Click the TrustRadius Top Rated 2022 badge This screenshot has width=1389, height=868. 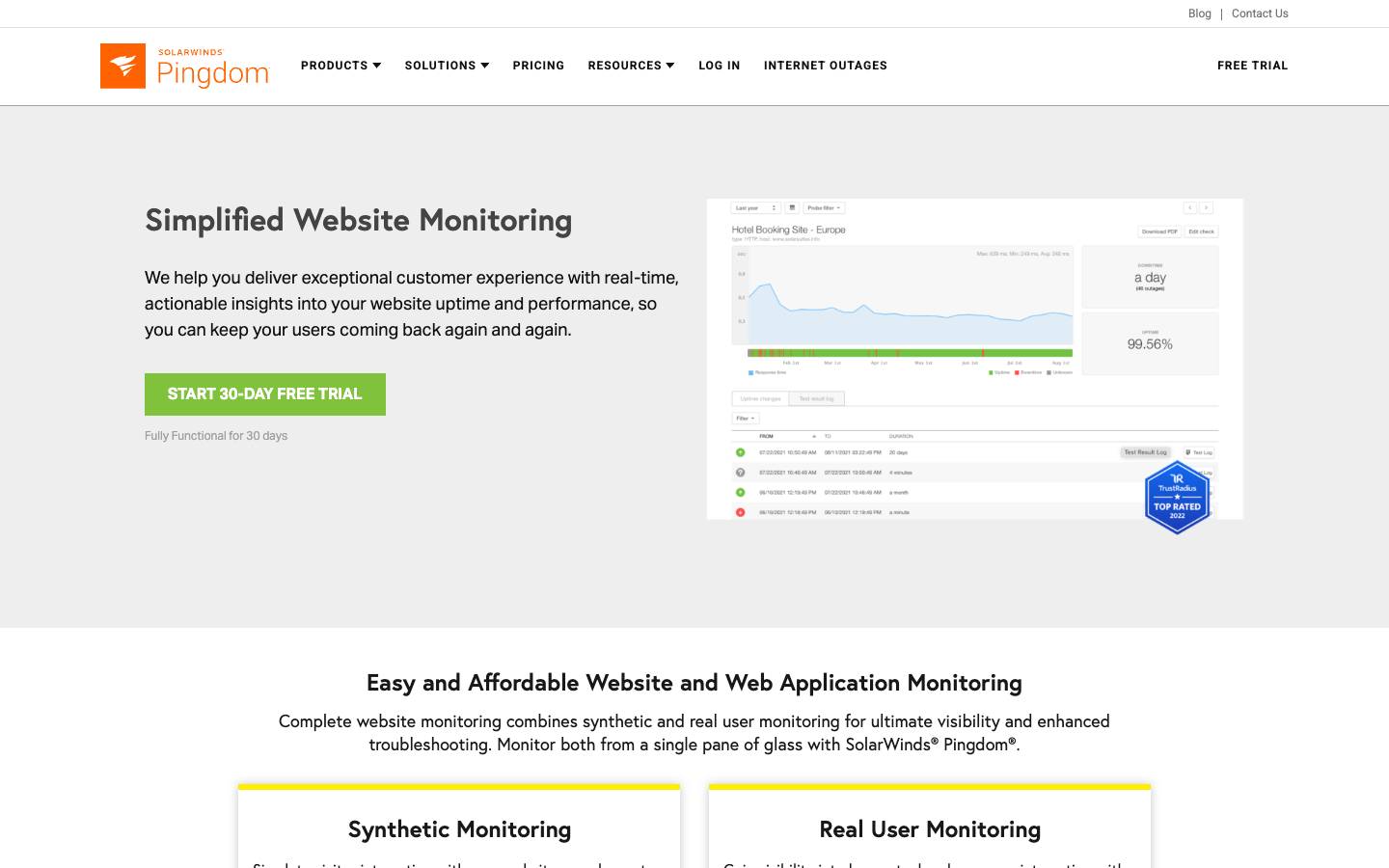tap(1177, 498)
